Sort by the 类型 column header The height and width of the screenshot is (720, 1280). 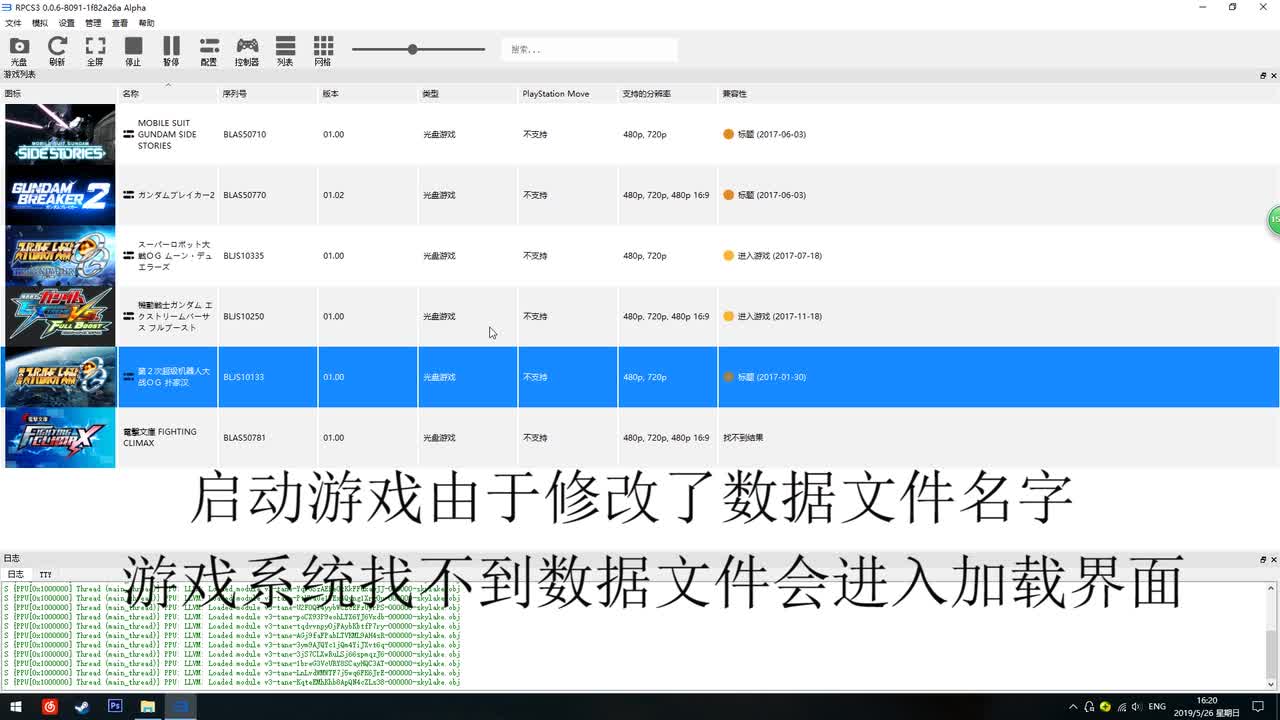click(468, 94)
